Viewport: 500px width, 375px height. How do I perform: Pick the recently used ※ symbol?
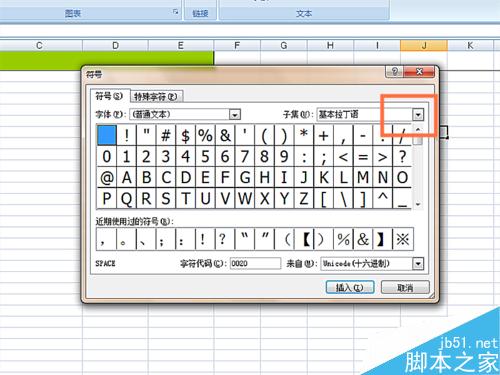click(403, 239)
